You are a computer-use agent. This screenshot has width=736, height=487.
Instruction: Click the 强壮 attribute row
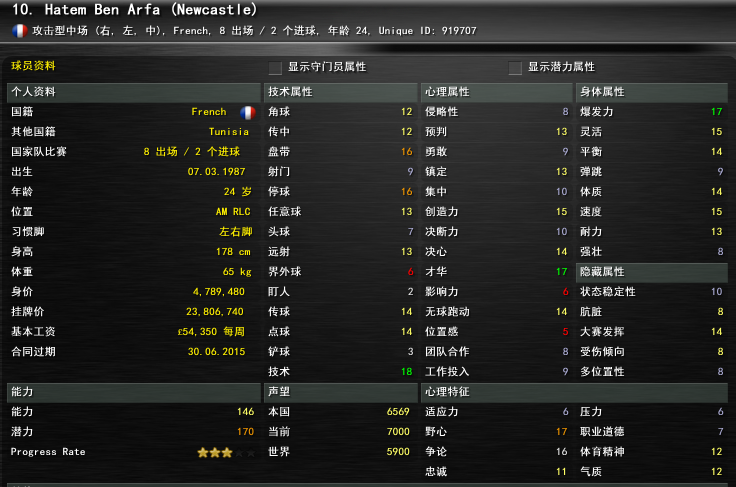click(x=652, y=252)
